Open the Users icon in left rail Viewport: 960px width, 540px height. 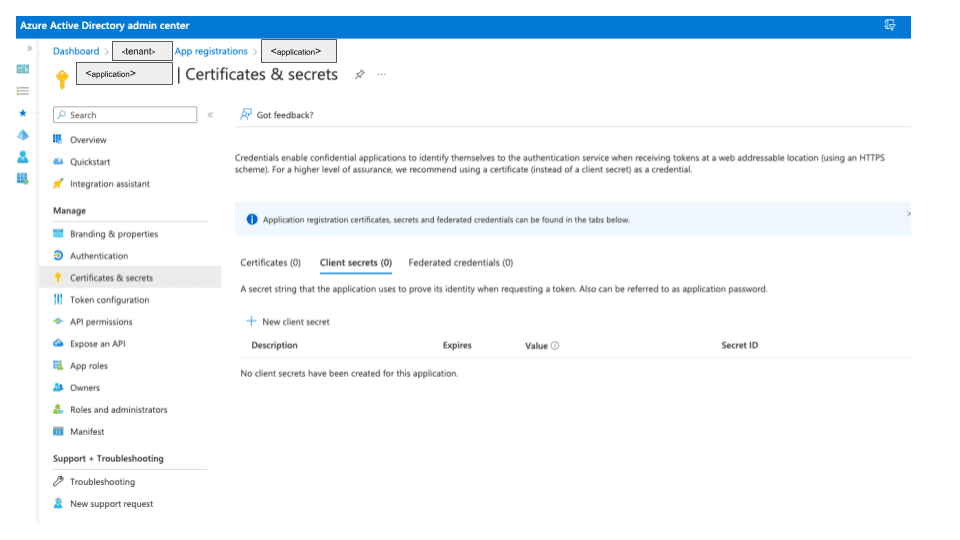(23, 157)
